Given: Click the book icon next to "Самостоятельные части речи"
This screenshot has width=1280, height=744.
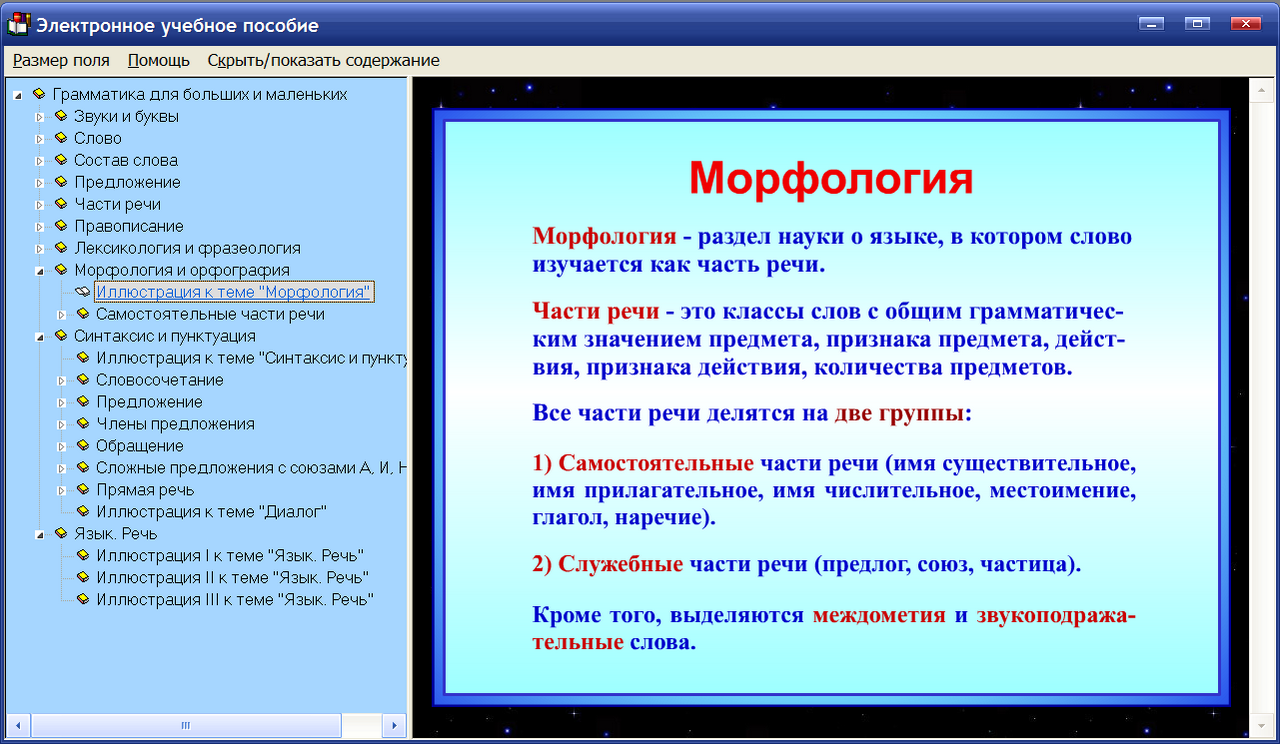Looking at the screenshot, I should (x=83, y=313).
